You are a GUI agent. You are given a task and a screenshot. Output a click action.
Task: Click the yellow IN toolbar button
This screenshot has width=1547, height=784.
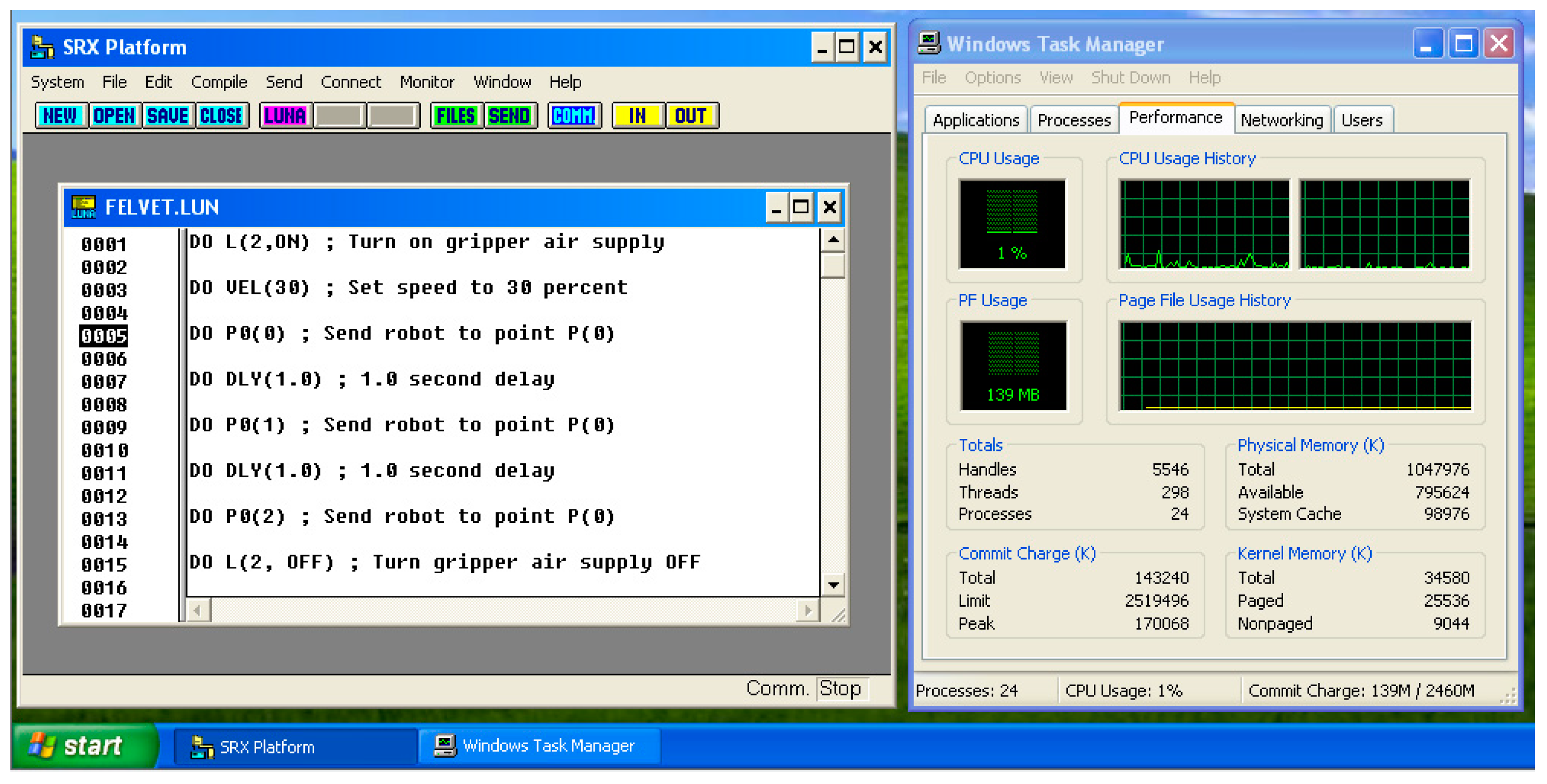click(x=637, y=116)
